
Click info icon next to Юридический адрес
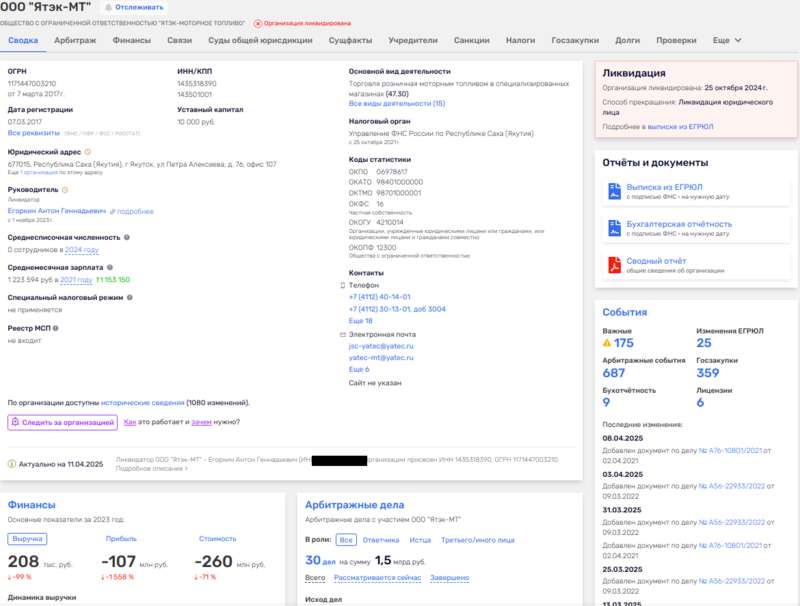tap(87, 152)
